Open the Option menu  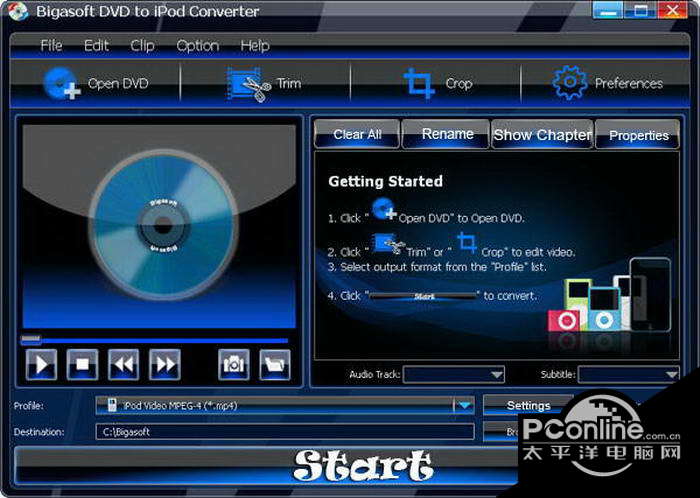(198, 46)
